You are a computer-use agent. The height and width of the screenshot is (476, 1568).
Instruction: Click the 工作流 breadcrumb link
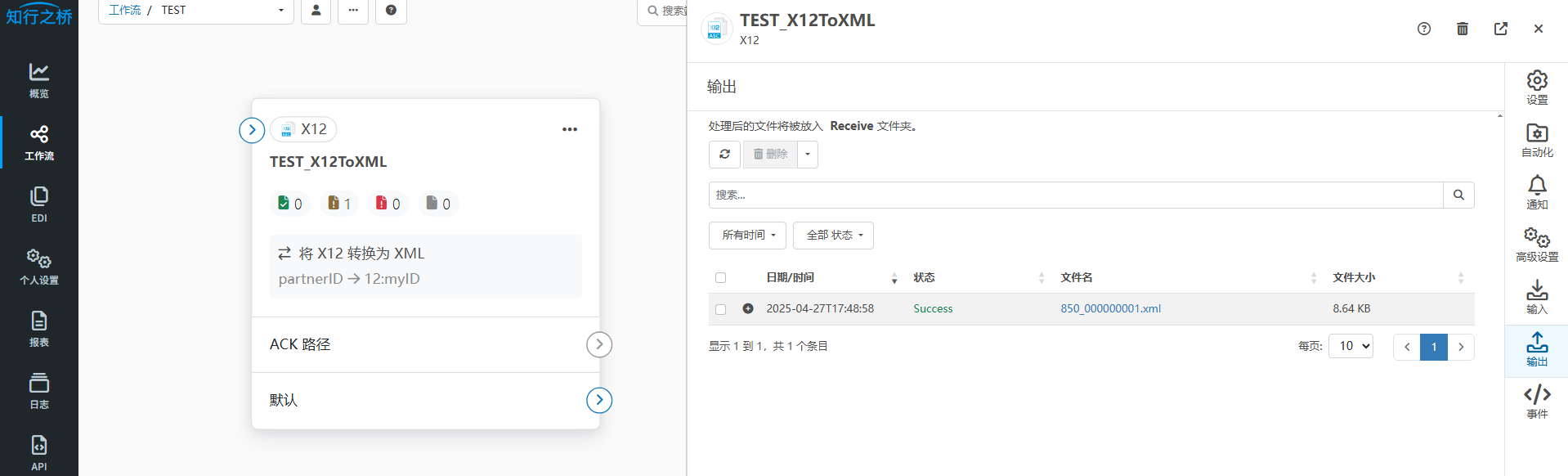124,10
